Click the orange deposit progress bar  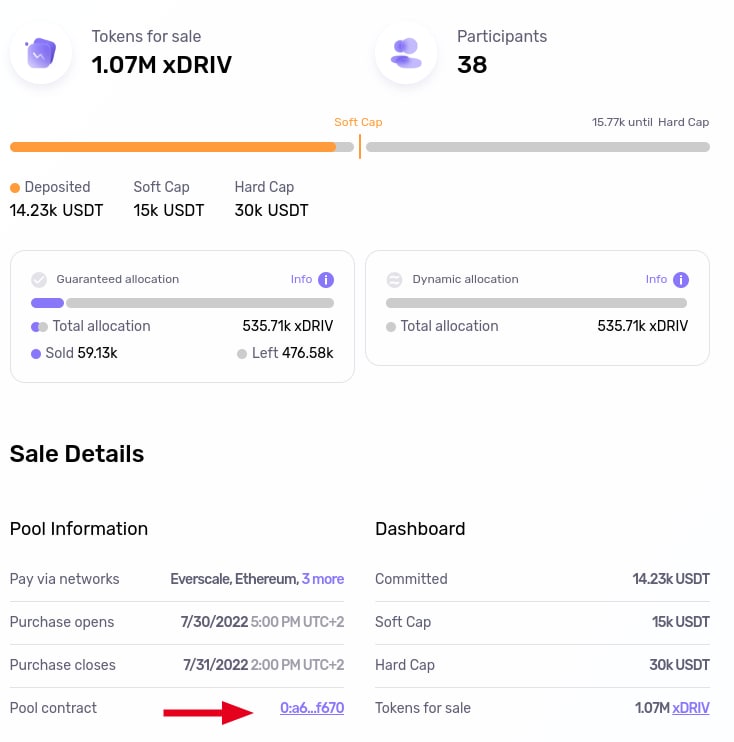pos(172,147)
